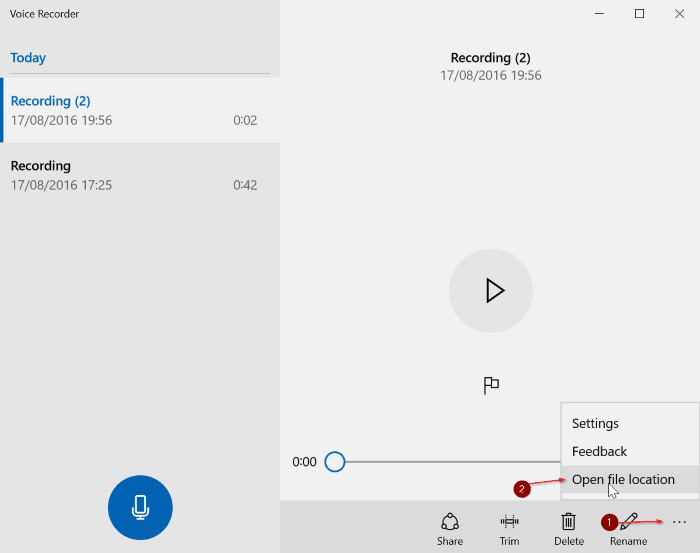Choose Settings from the popup menu
The width and height of the screenshot is (700, 553).
pos(629,423)
